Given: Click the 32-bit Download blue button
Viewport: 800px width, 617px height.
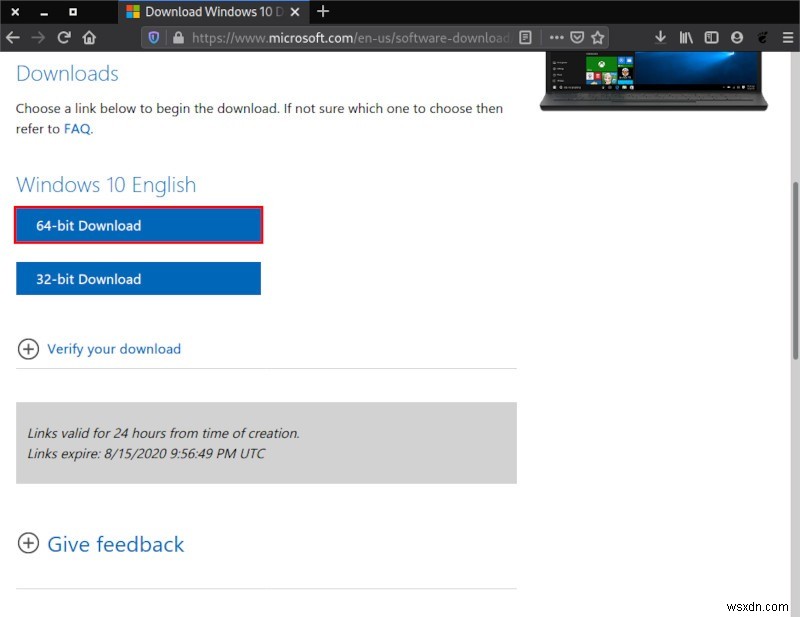Looking at the screenshot, I should (137, 278).
